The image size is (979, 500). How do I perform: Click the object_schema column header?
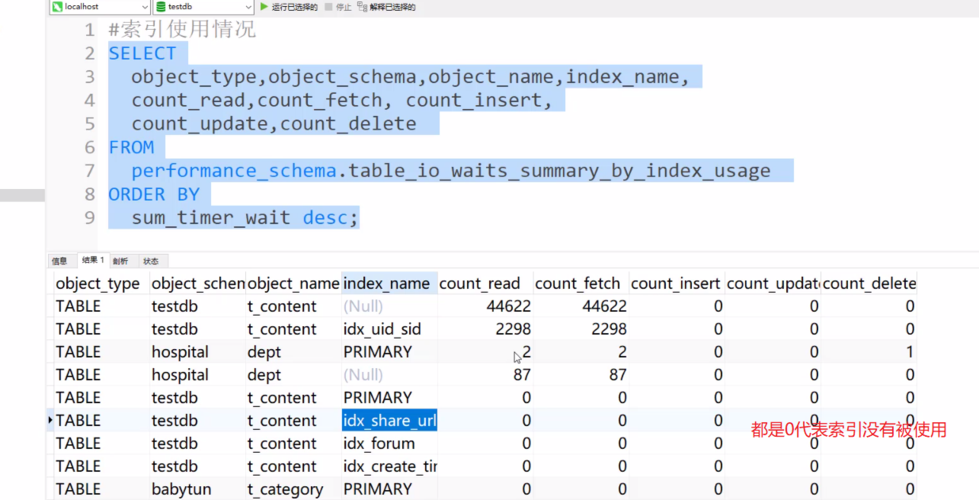click(x=197, y=283)
